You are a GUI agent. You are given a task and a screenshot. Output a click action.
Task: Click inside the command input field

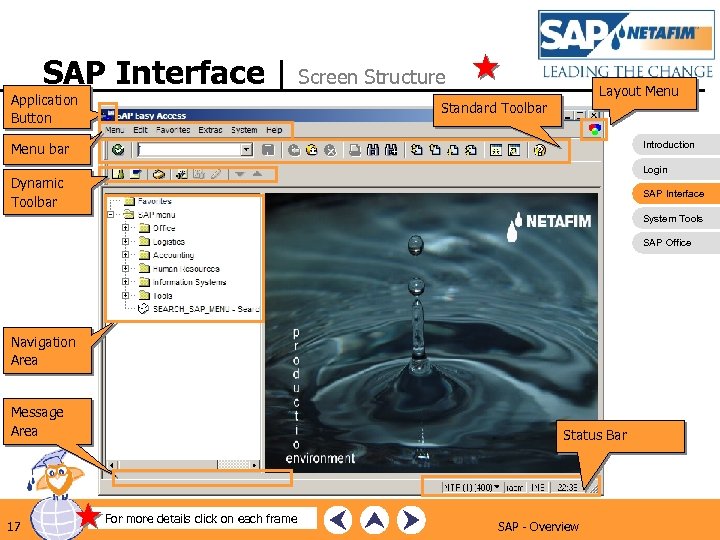tap(189, 150)
